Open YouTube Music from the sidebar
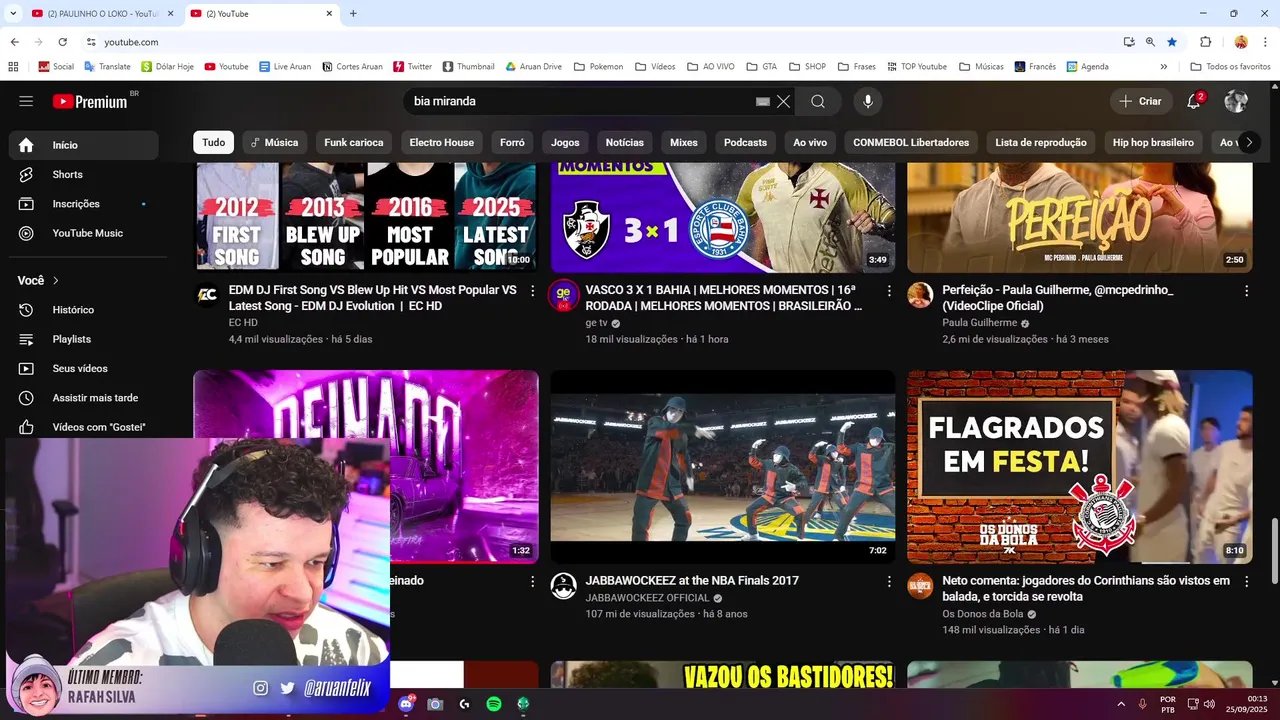This screenshot has width=1280, height=720. [84, 233]
